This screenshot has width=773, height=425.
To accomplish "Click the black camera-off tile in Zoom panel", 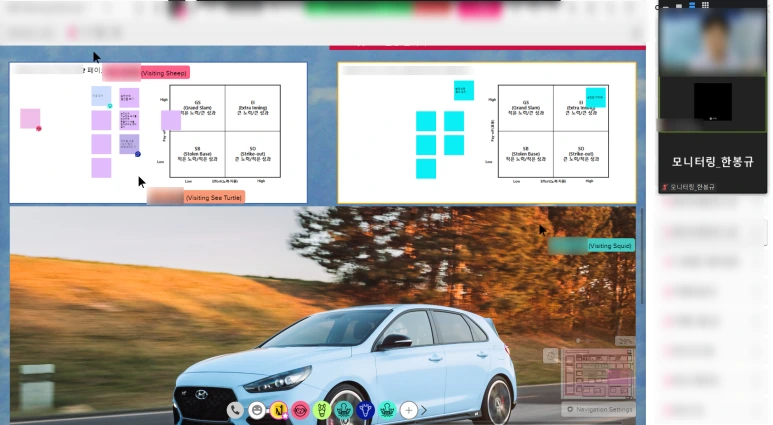I will [713, 102].
